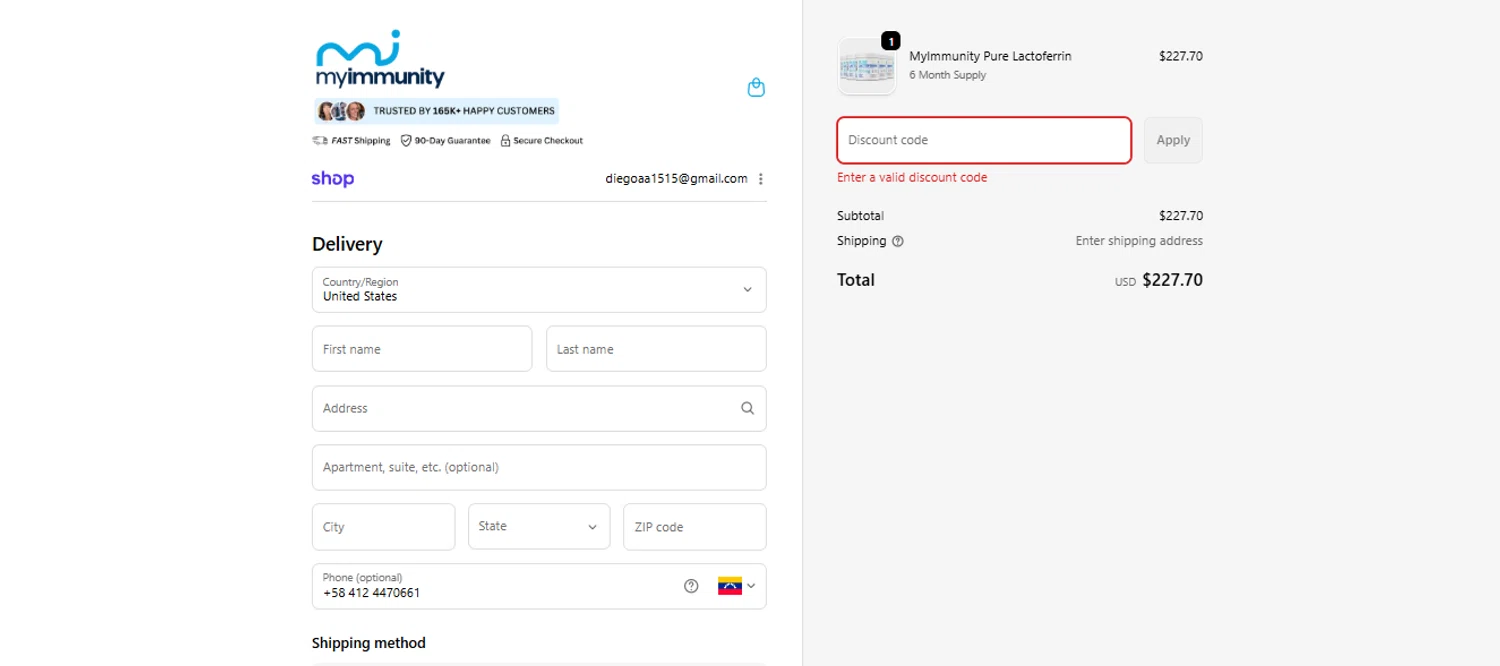This screenshot has width=1500, height=666.
Task: Click the MyImmunity Pure Lactoferrin product name
Action: point(990,56)
